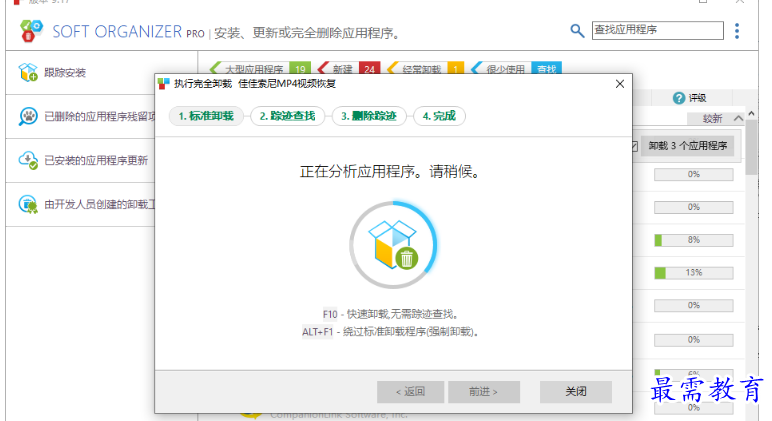Click the vertical scrollbar thumb
This screenshot has height=421, width=772.
coord(751,147)
